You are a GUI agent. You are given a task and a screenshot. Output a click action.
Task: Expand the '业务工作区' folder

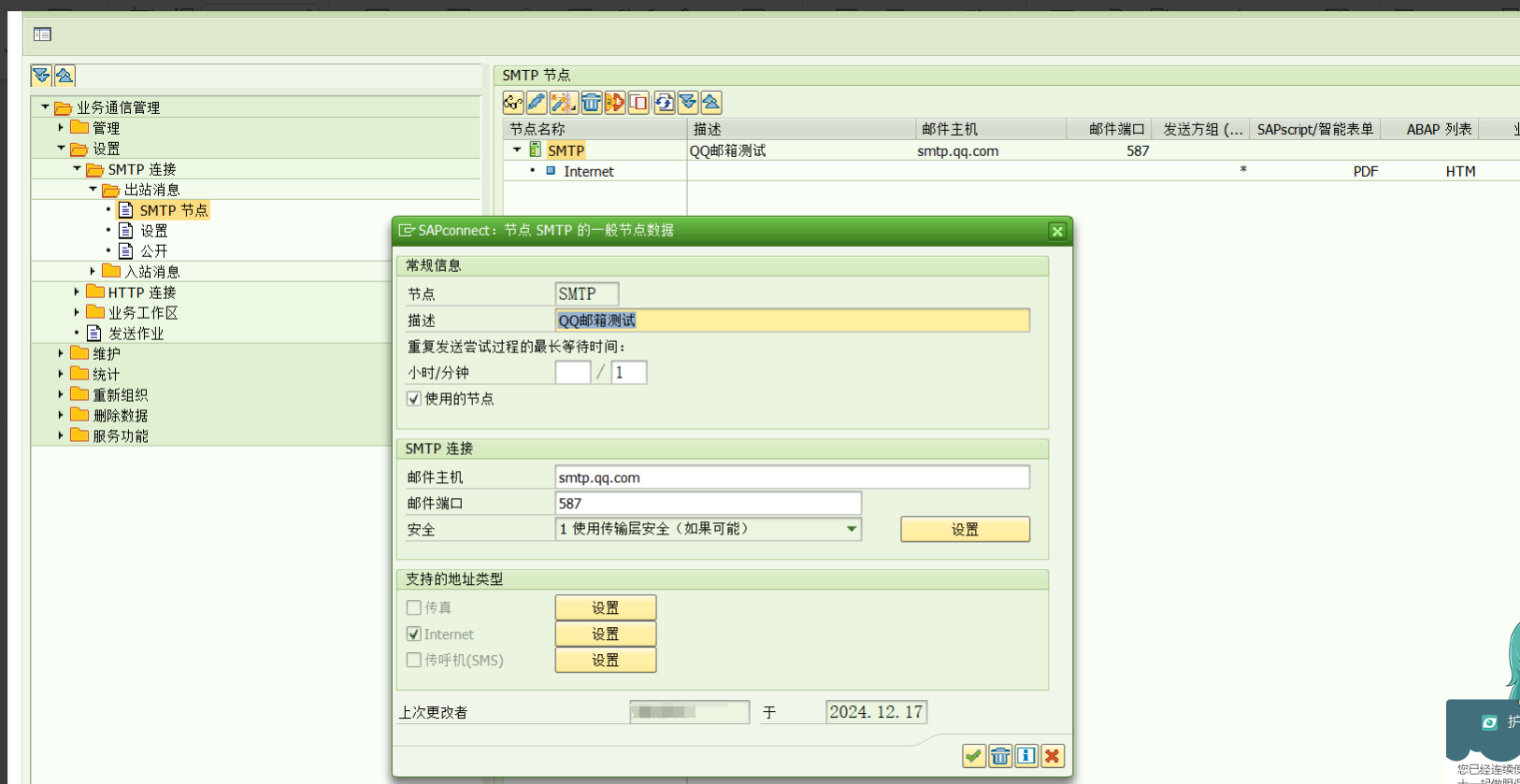(x=77, y=312)
